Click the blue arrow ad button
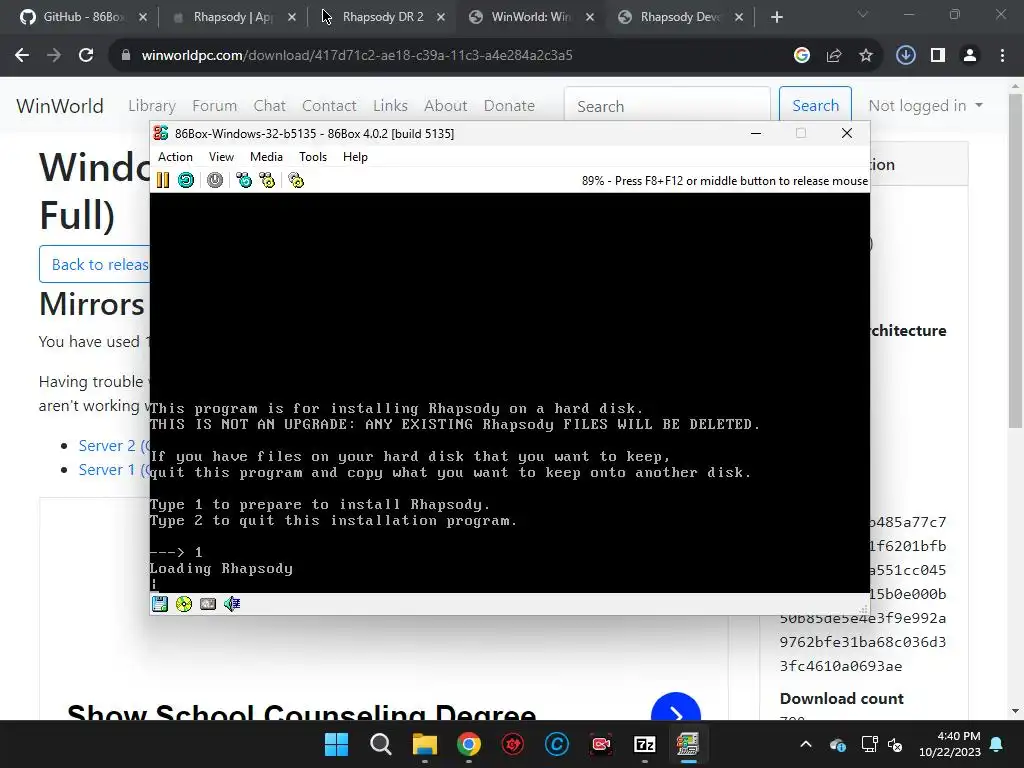 [x=676, y=708]
